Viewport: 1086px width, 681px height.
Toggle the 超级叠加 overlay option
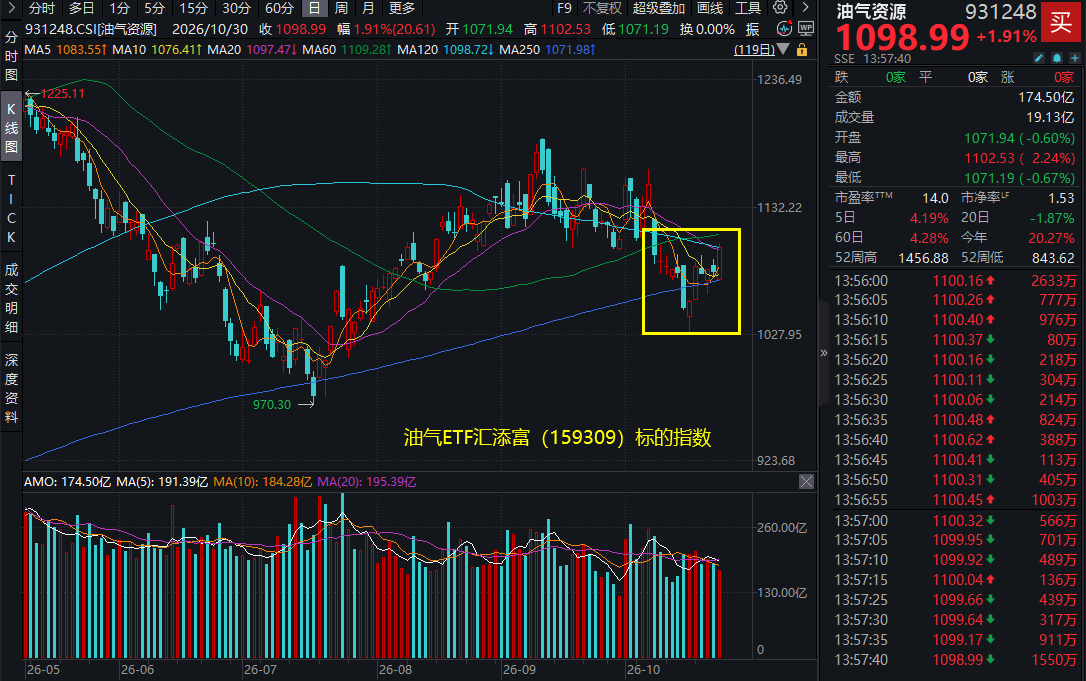(x=659, y=8)
